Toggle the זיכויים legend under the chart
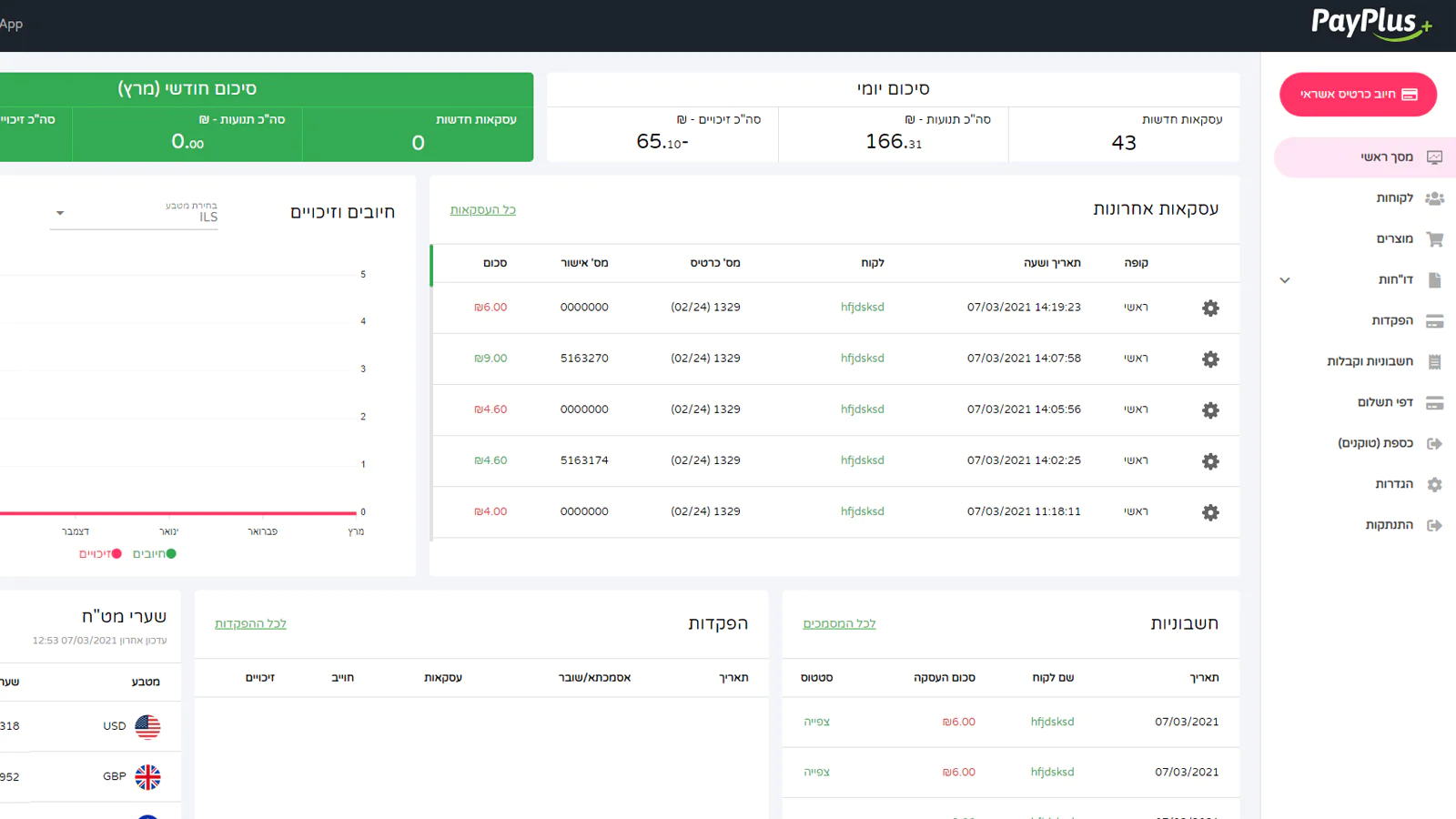This screenshot has height=819, width=1456. click(100, 553)
